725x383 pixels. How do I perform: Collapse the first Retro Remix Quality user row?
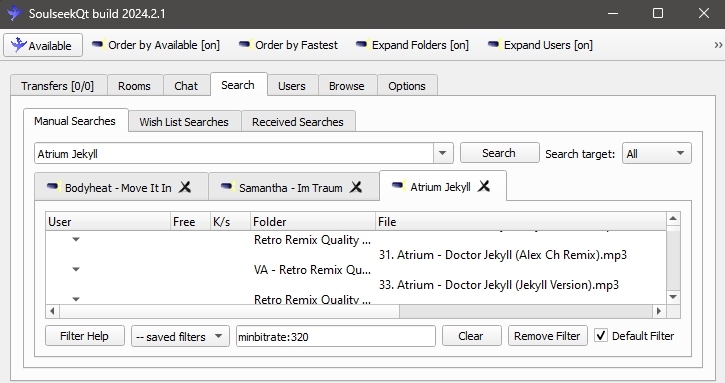pos(76,240)
